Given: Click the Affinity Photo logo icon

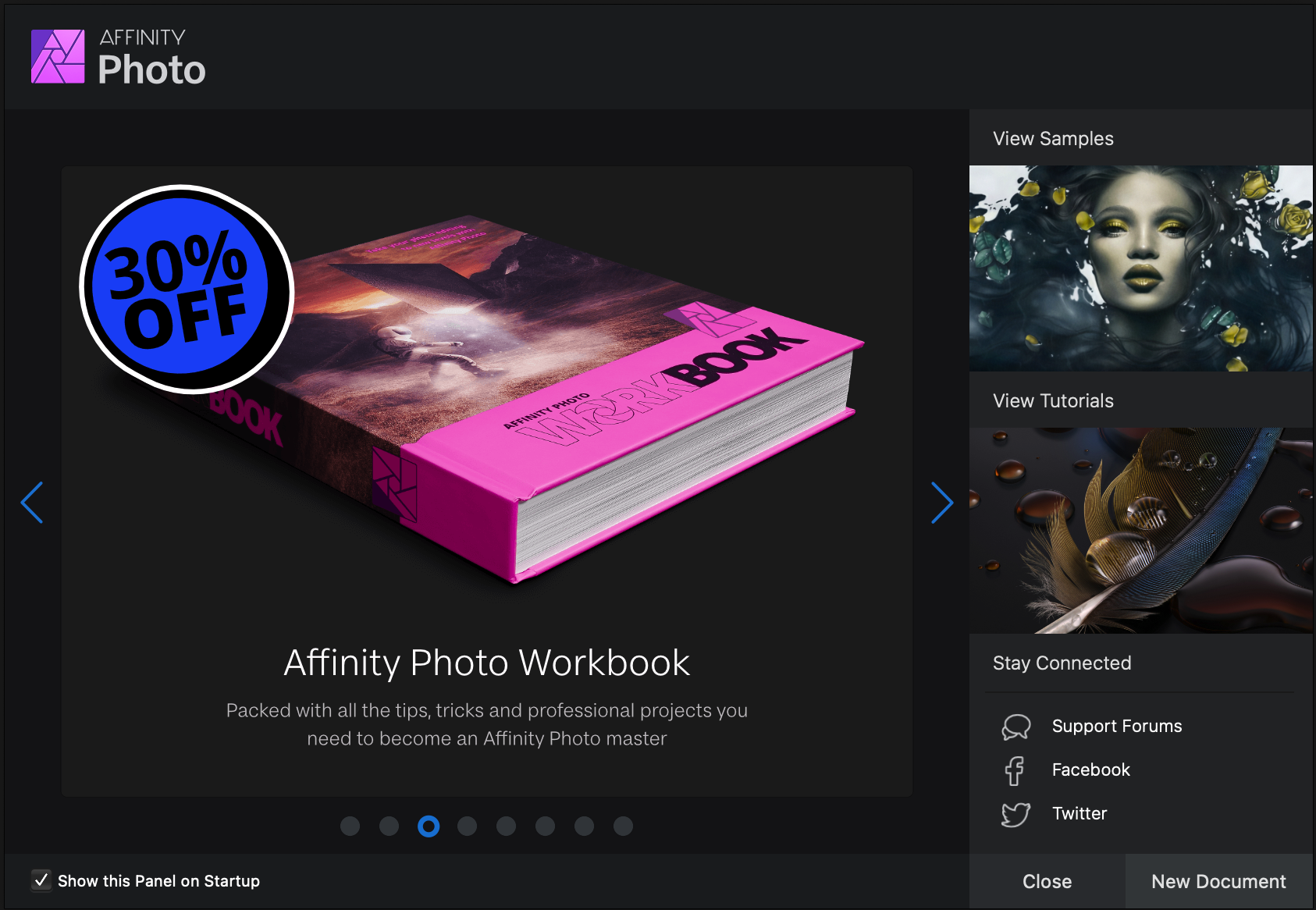Looking at the screenshot, I should [x=58, y=56].
